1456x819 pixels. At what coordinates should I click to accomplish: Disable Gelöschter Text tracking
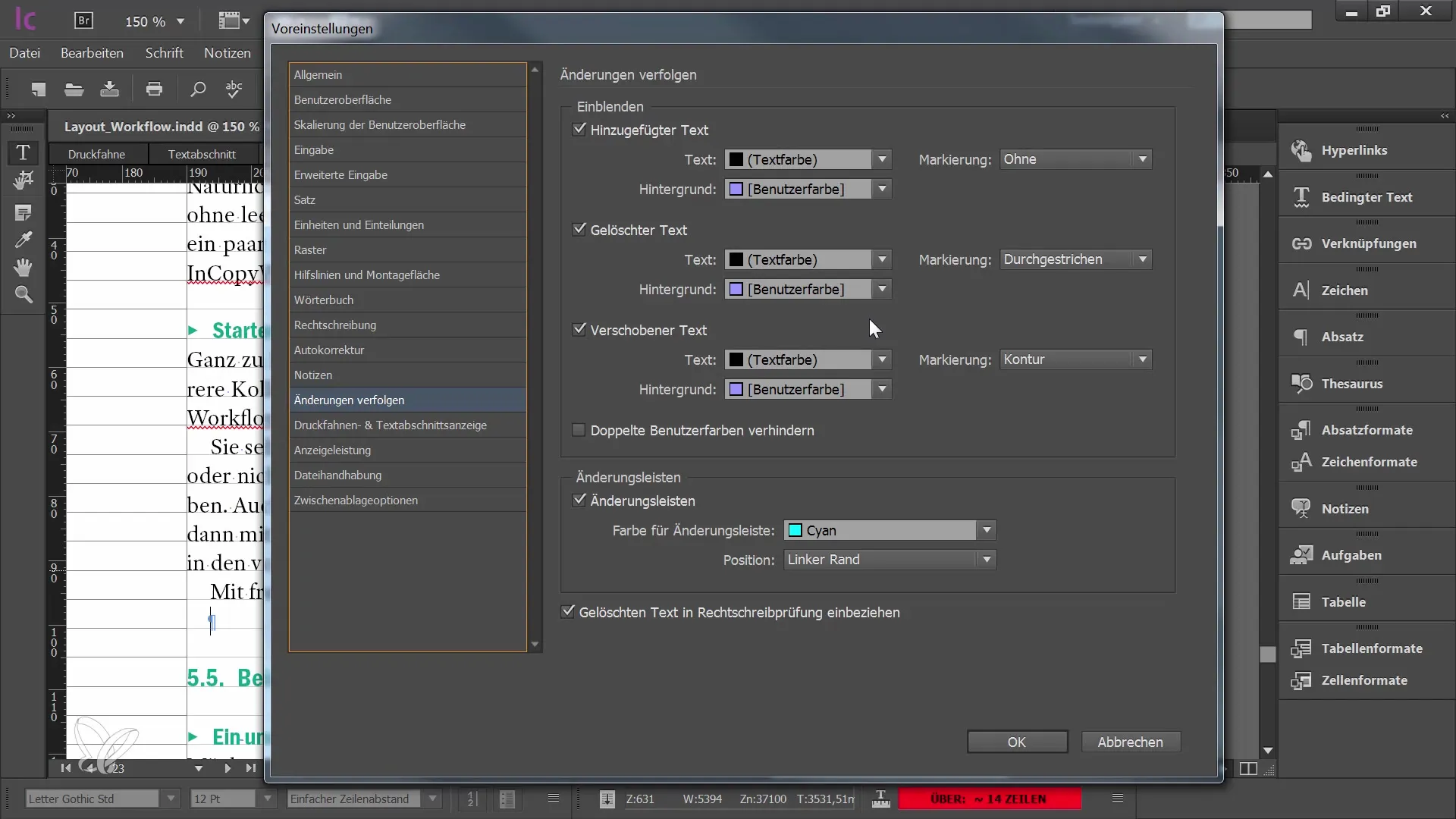(578, 229)
